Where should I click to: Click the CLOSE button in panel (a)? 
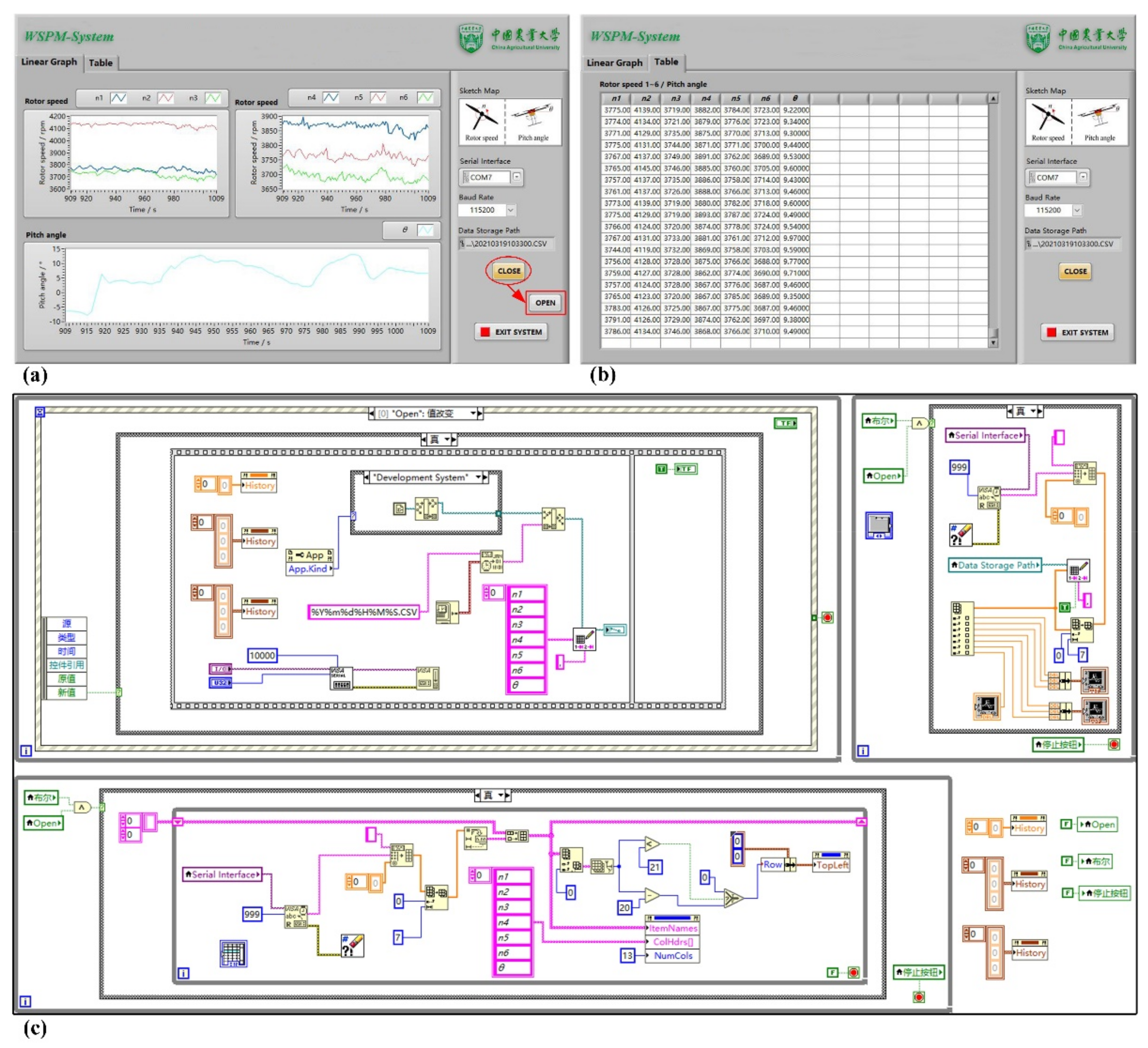coord(509,271)
